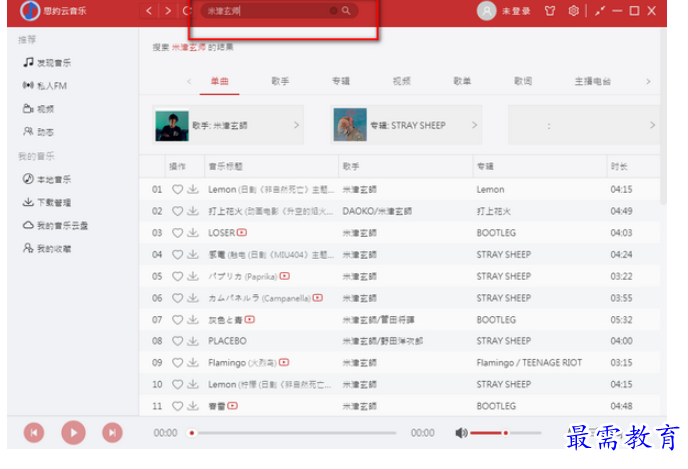Skip to the next track

pyautogui.click(x=112, y=433)
